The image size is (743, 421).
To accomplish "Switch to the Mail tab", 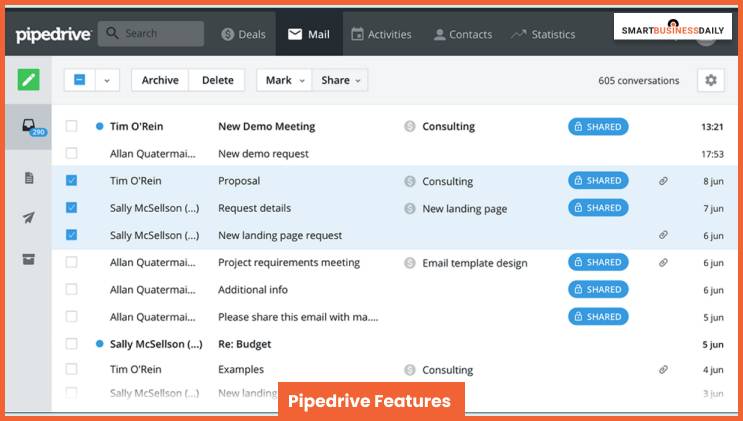I will (x=309, y=34).
